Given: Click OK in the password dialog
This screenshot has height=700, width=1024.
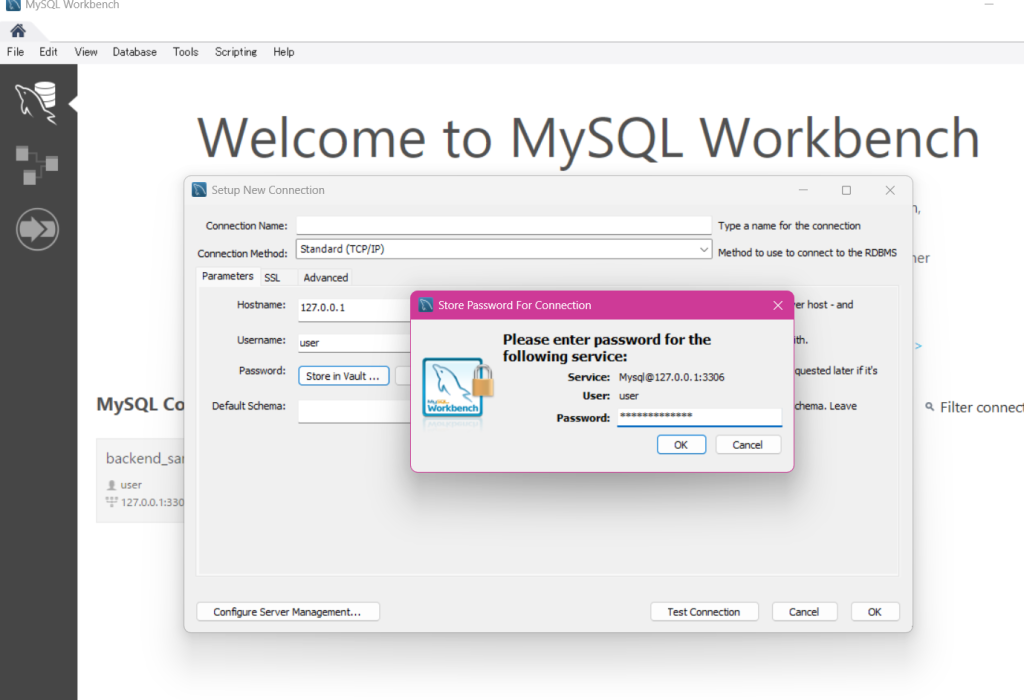Looking at the screenshot, I should pos(681,445).
